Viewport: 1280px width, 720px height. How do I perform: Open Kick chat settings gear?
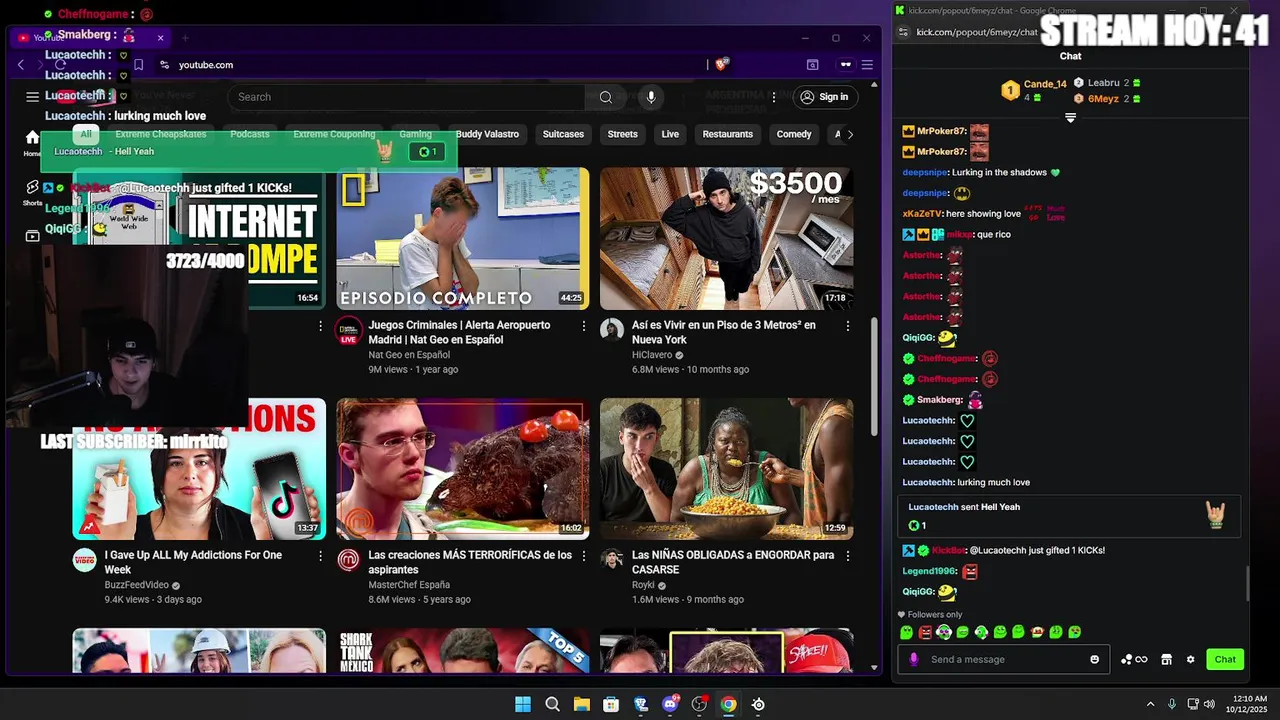pyautogui.click(x=1190, y=659)
